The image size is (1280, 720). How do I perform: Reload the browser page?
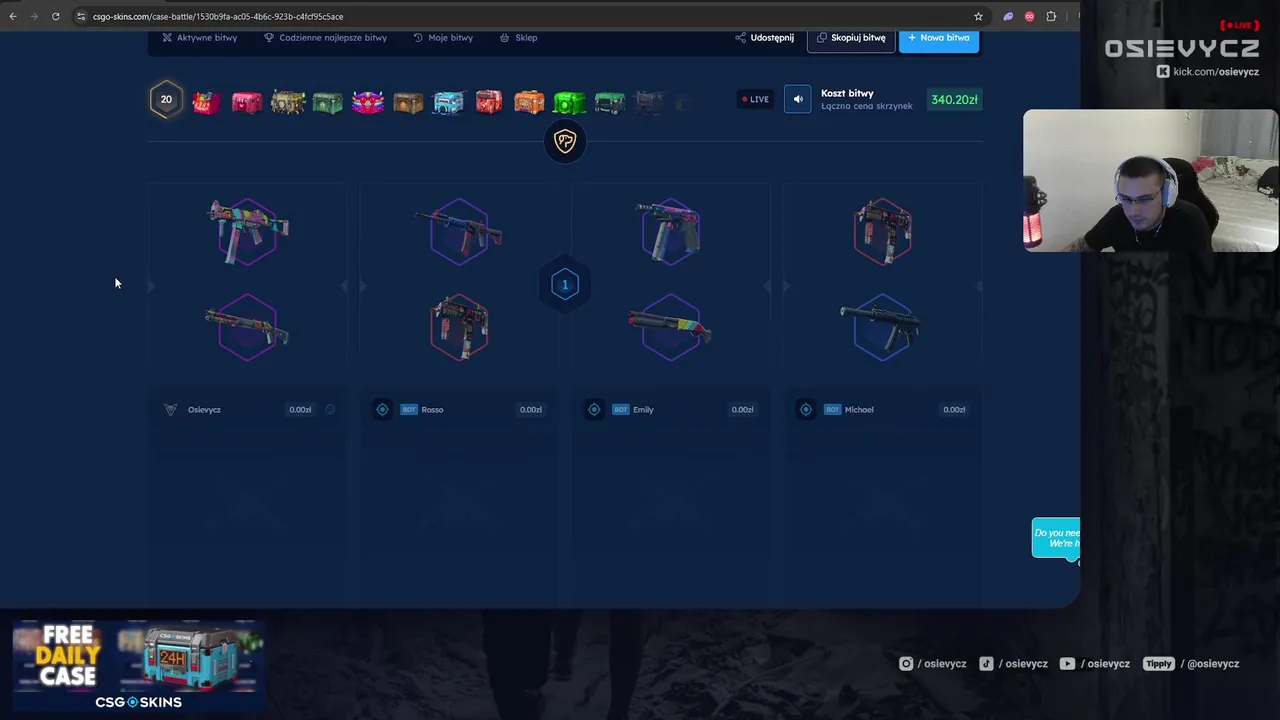[x=55, y=16]
